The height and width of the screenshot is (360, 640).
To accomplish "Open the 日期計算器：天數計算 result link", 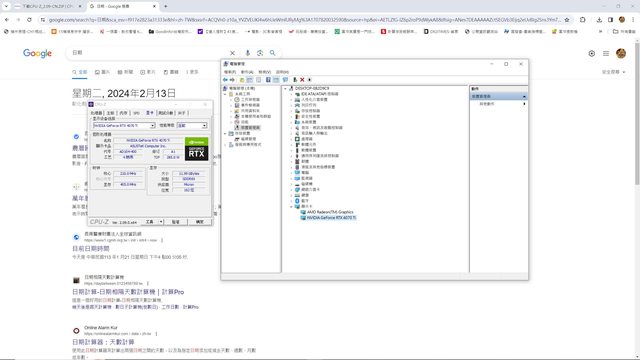I will 103,342.
